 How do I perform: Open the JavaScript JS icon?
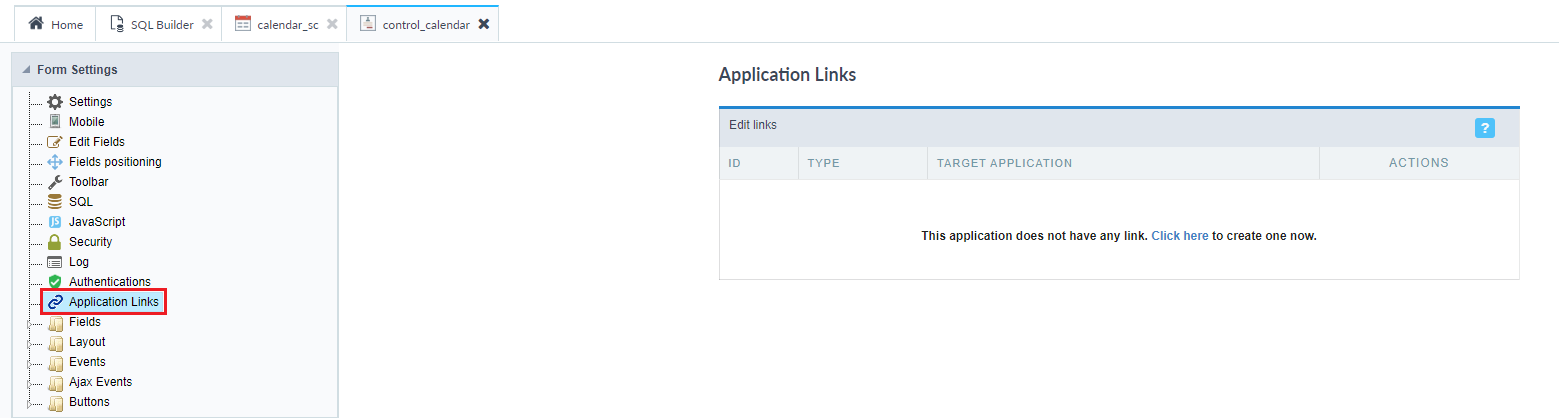pyautogui.click(x=55, y=222)
